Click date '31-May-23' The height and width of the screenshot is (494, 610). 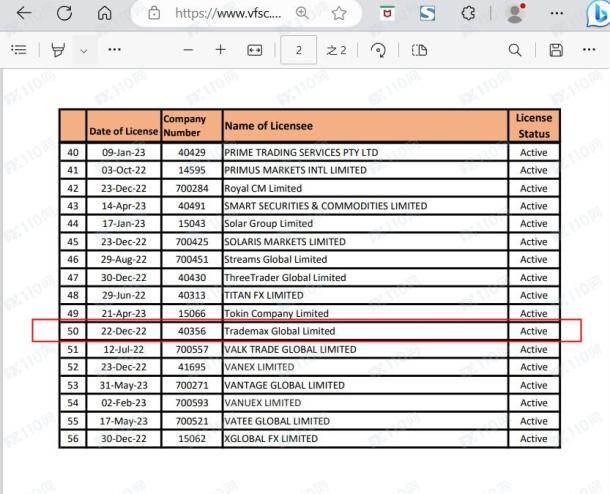coord(124,385)
